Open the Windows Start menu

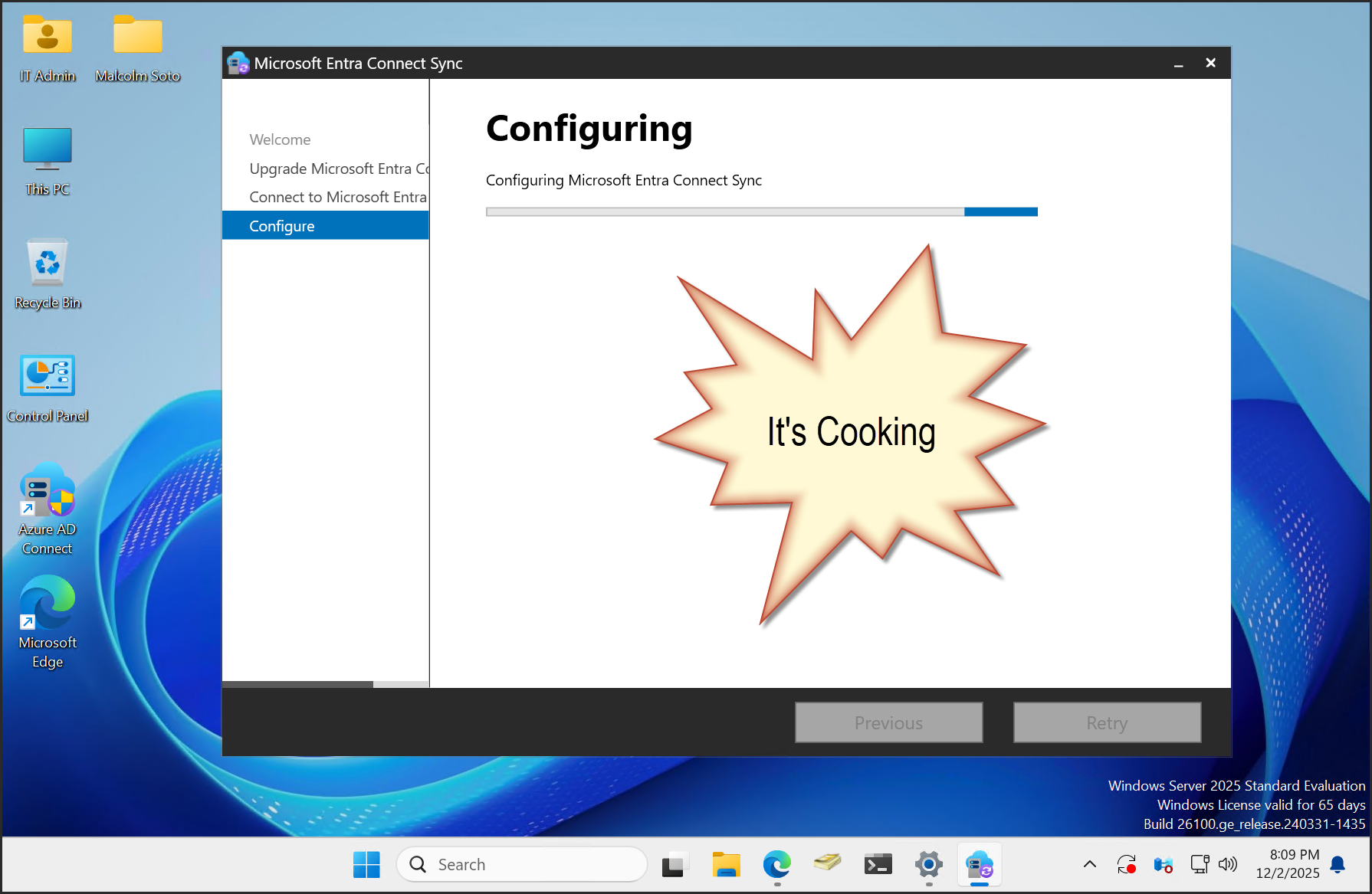pyautogui.click(x=366, y=864)
